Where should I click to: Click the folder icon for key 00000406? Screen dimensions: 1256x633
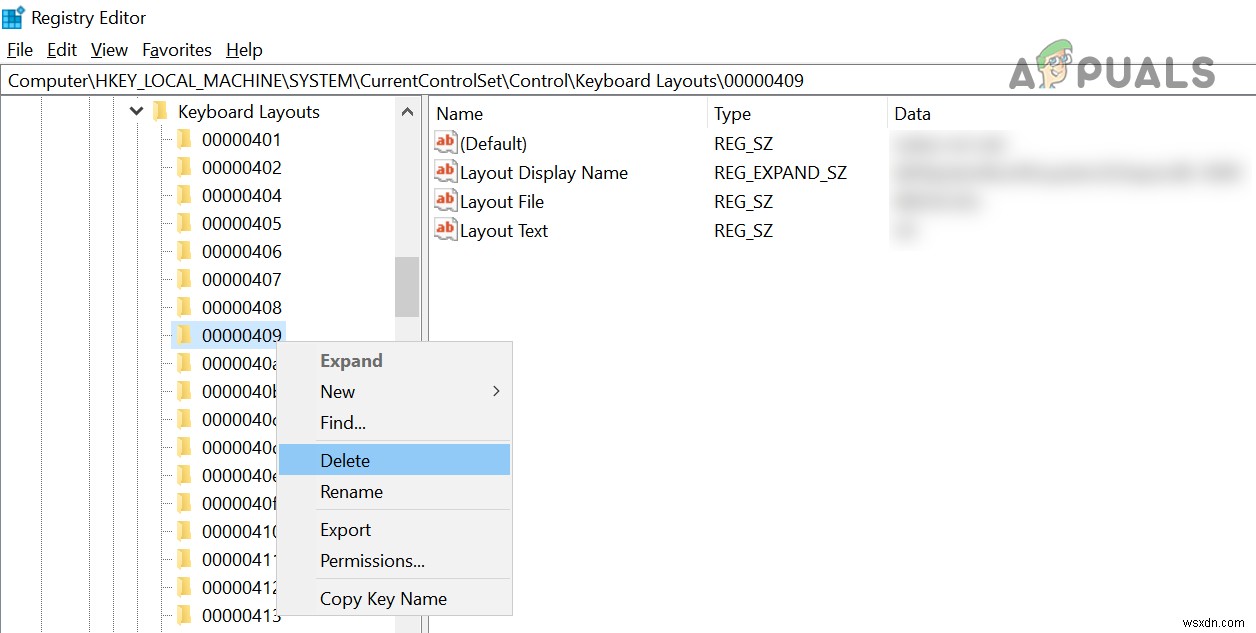184,252
